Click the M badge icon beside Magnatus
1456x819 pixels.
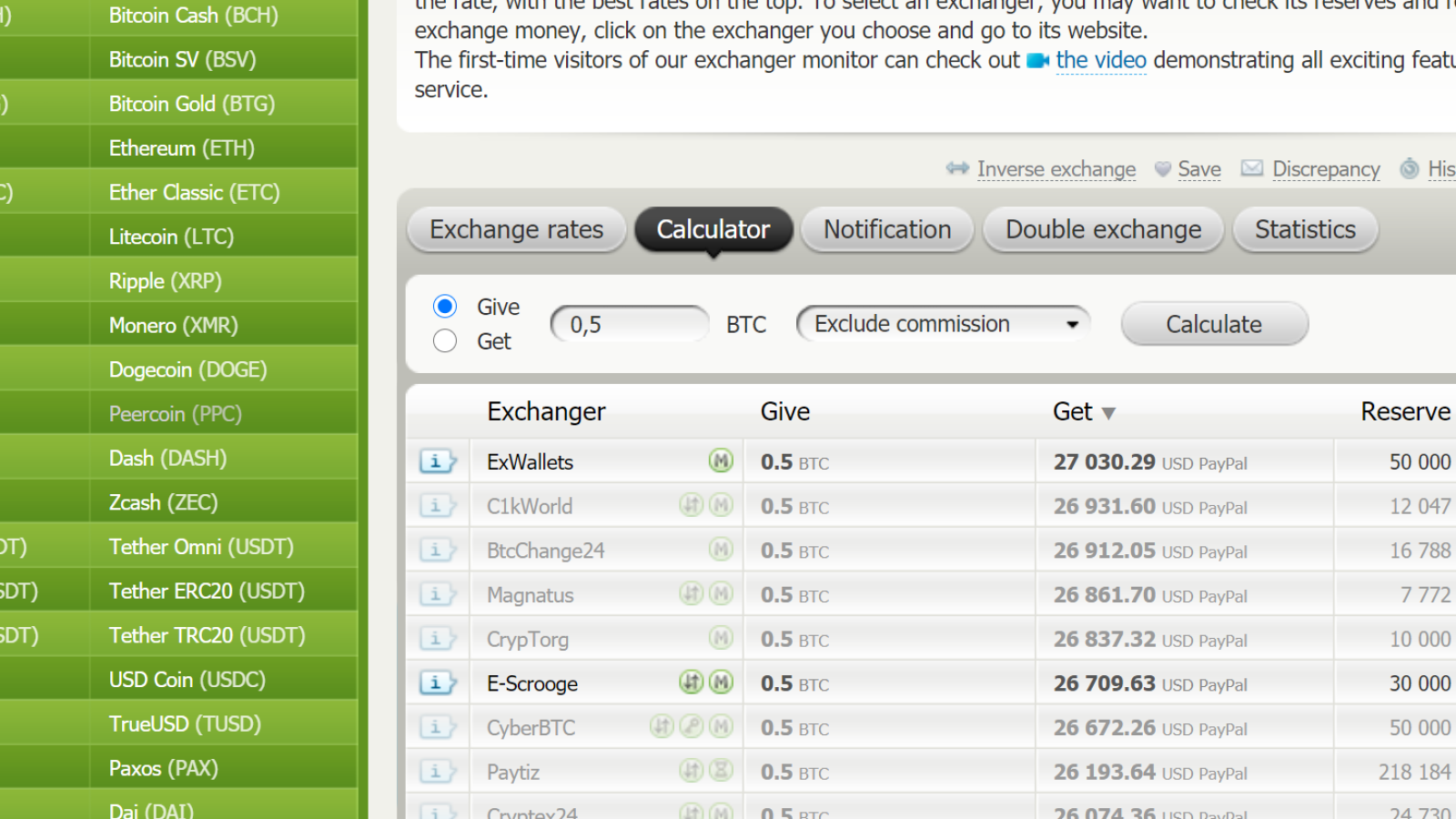pyautogui.click(x=721, y=593)
